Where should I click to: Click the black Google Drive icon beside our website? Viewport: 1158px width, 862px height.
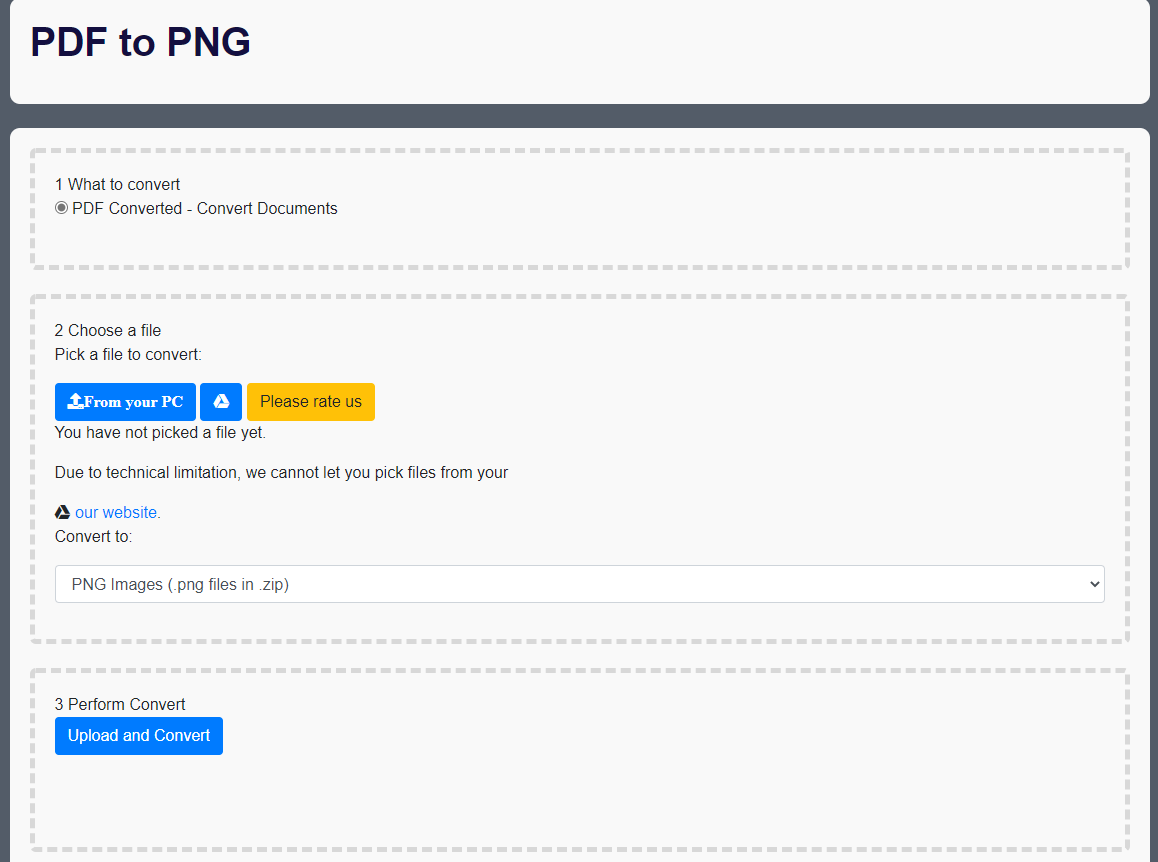click(x=62, y=512)
